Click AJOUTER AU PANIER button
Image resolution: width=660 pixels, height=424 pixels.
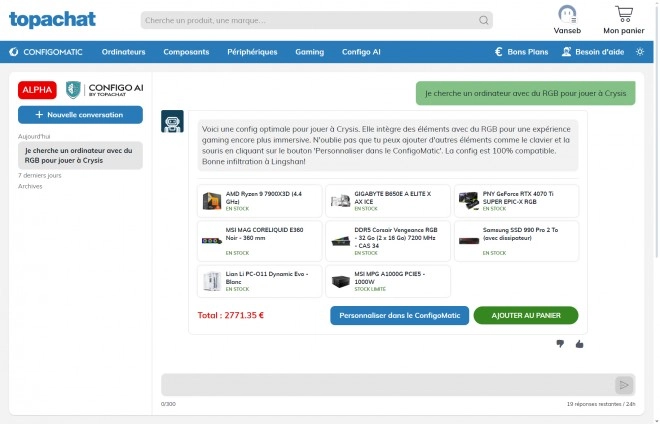pos(526,315)
